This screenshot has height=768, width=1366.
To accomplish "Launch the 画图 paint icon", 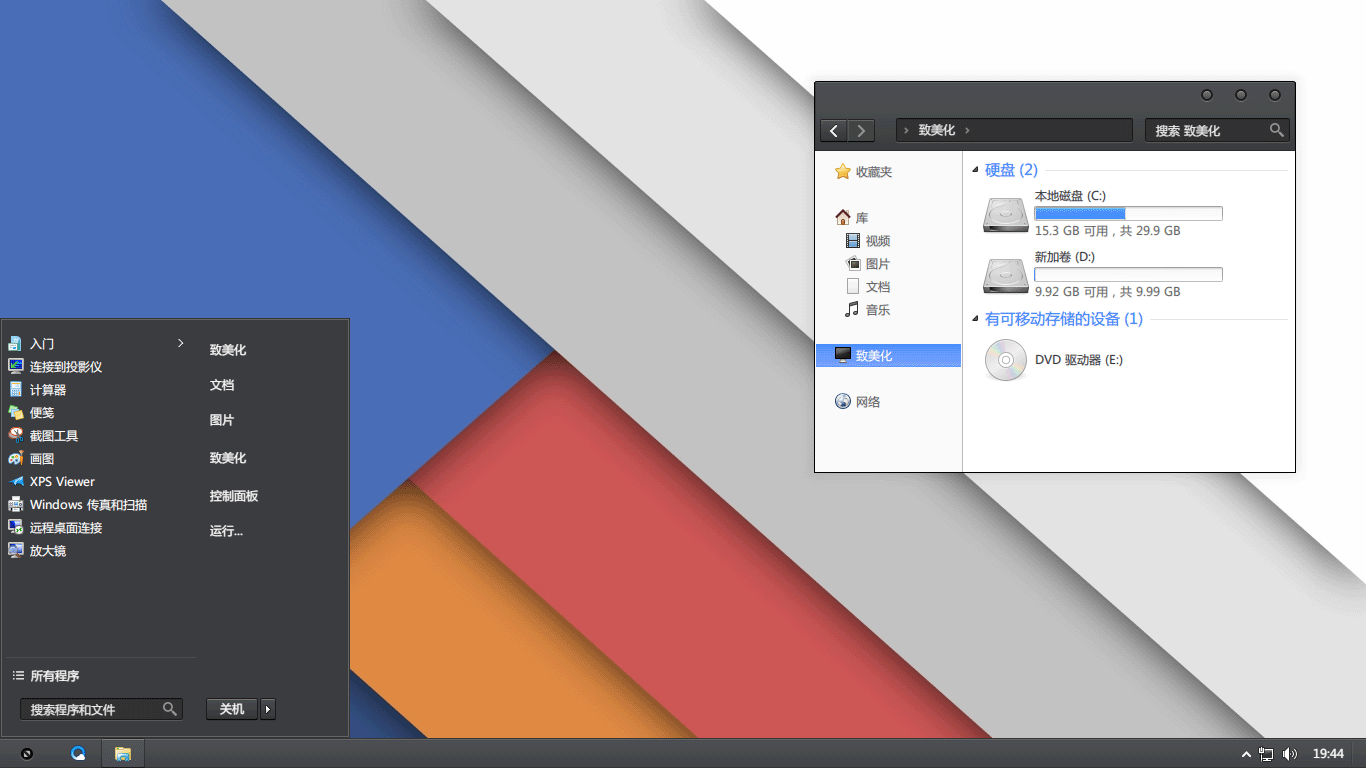I will [x=16, y=459].
